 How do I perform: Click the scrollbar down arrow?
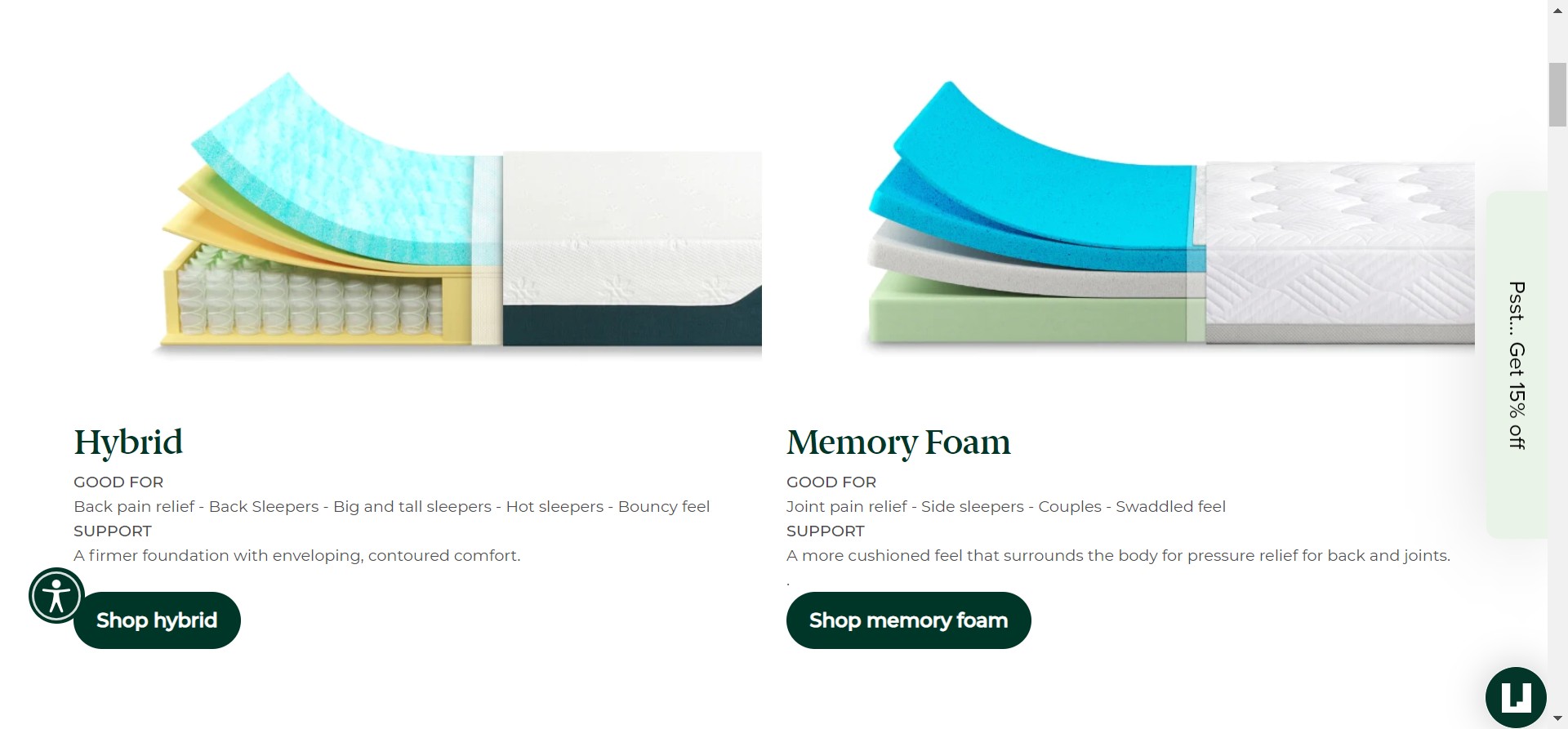click(1557, 719)
